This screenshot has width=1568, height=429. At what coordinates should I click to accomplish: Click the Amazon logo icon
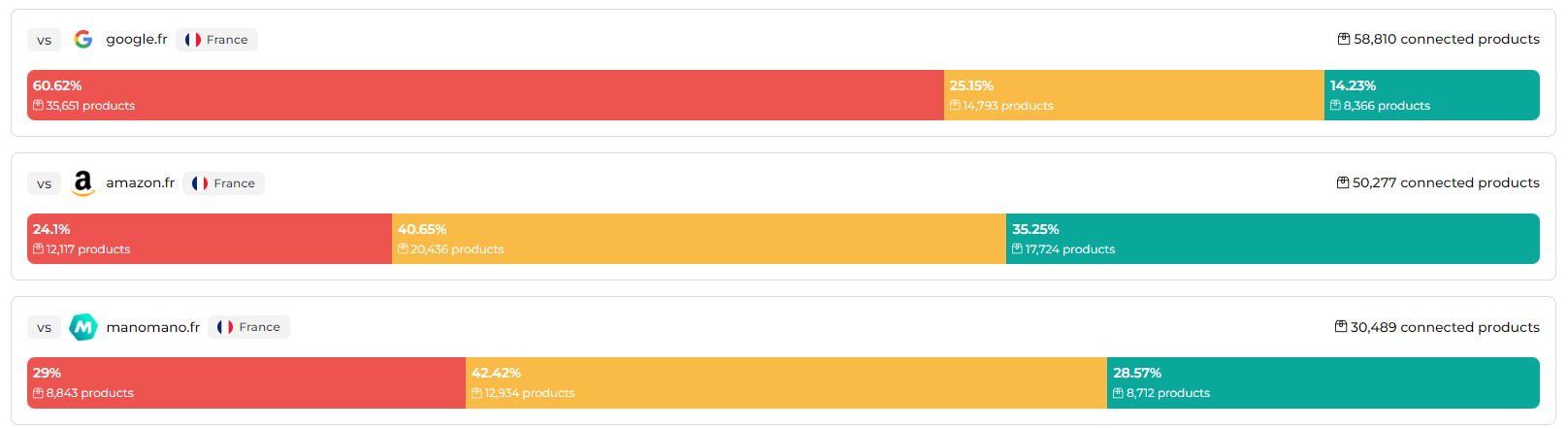click(x=83, y=182)
